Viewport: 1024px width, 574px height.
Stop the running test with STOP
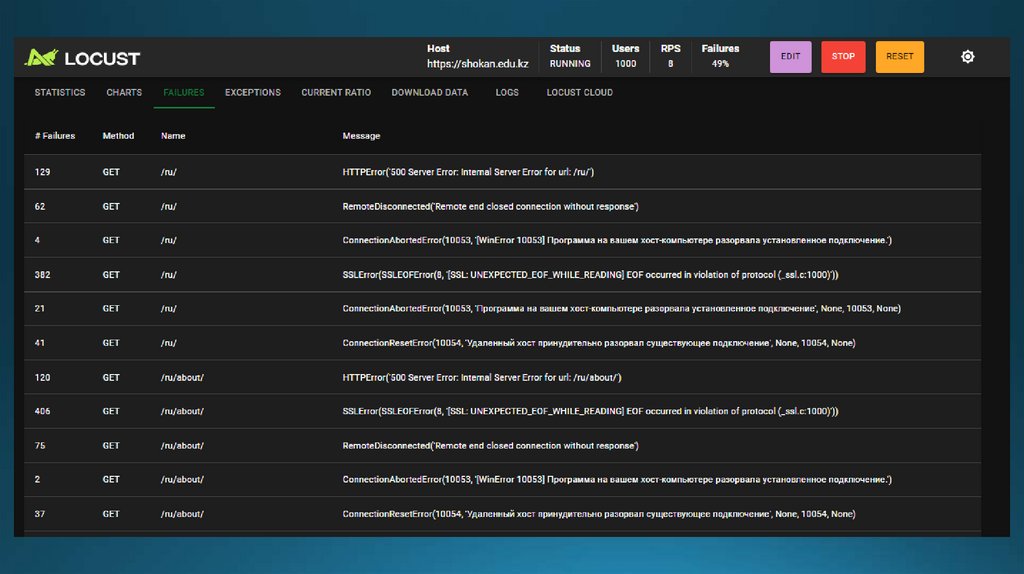click(843, 57)
